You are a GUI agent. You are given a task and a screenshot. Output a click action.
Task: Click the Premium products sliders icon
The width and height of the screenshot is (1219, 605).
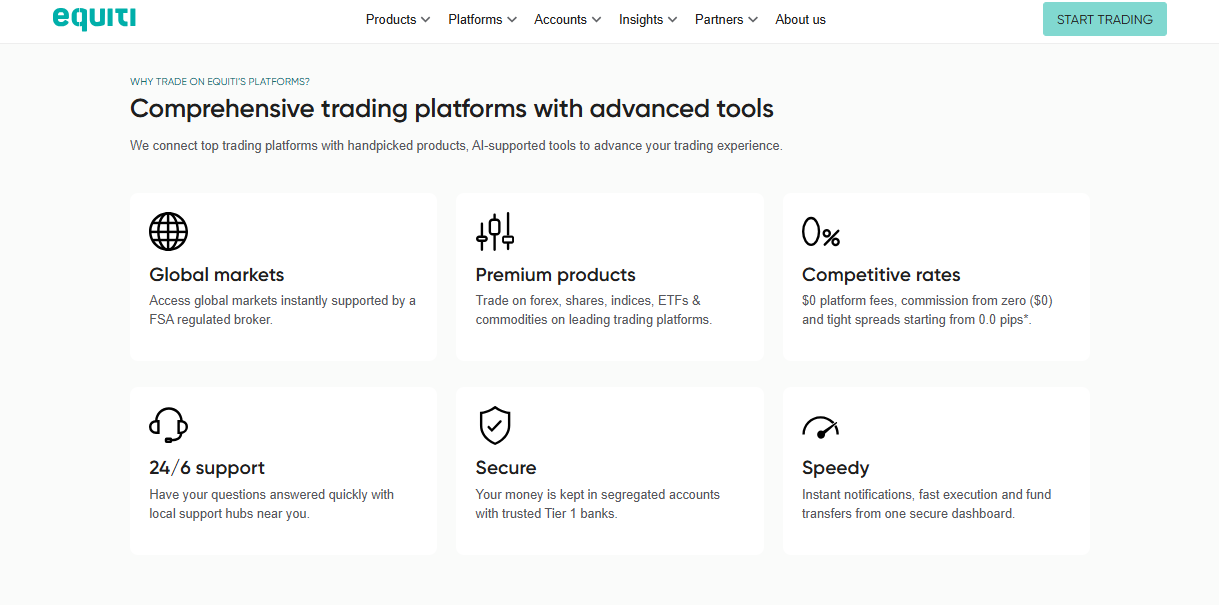click(495, 231)
